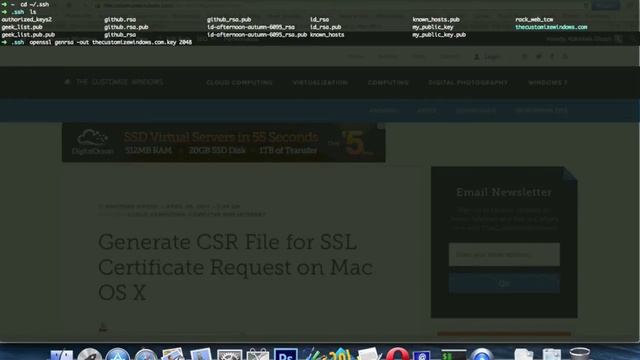Open the Windows 7 nav menu
Image resolution: width=640 pixels, height=360 pixels.
[548, 82]
